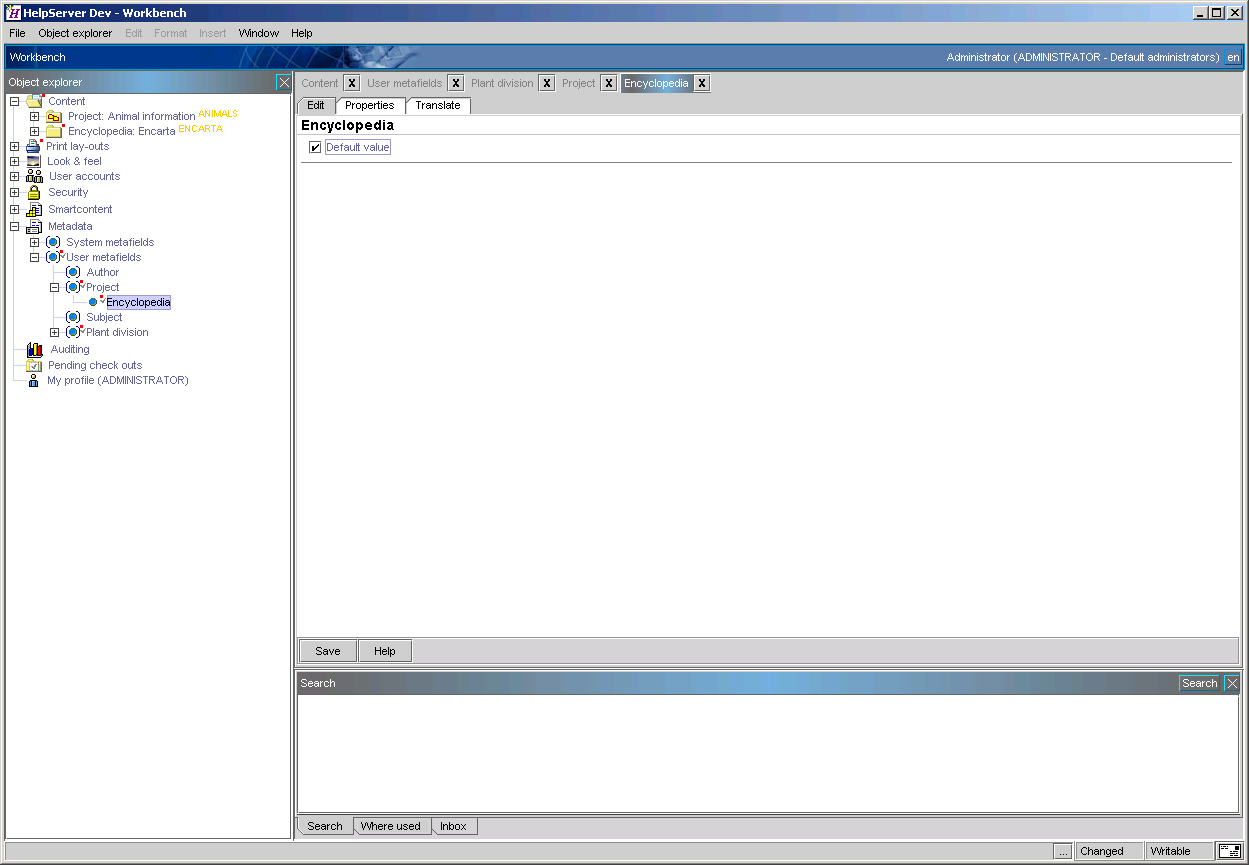Click the Plant division metafield icon
The image size is (1249, 865).
73,332
